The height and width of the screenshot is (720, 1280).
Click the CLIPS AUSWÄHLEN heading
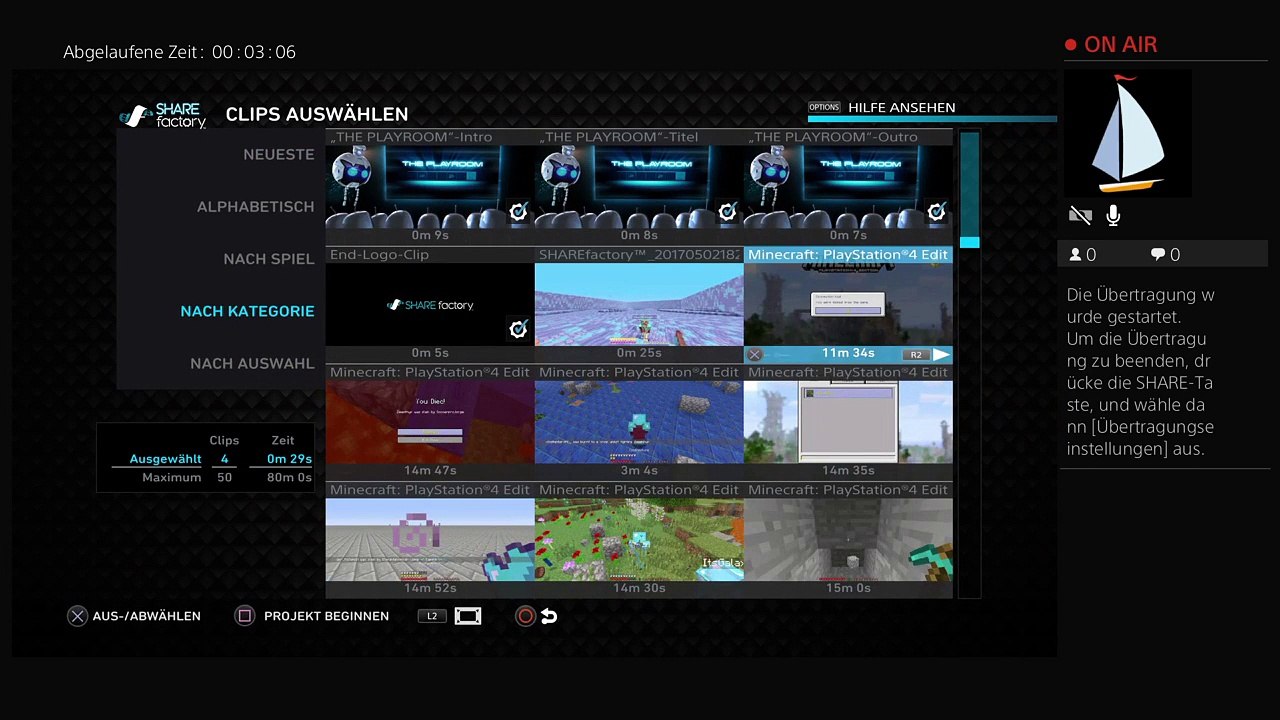(x=317, y=115)
